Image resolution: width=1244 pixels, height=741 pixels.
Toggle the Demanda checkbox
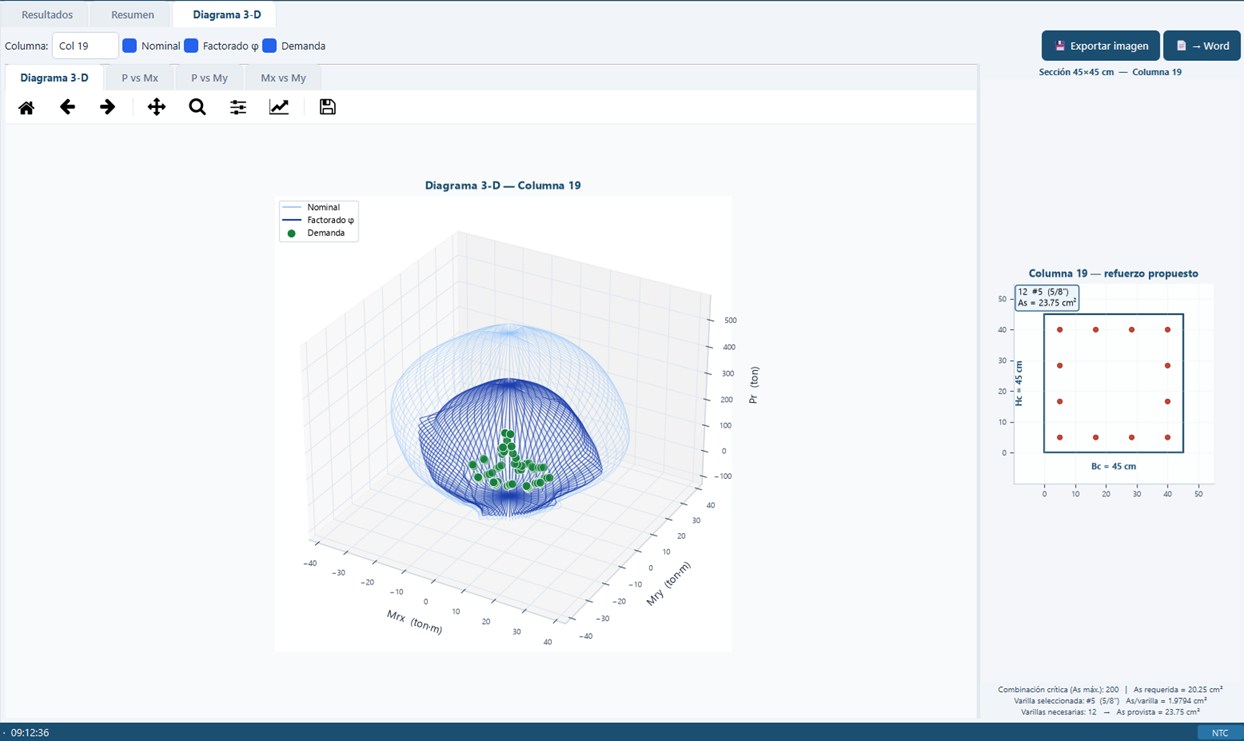coord(269,46)
